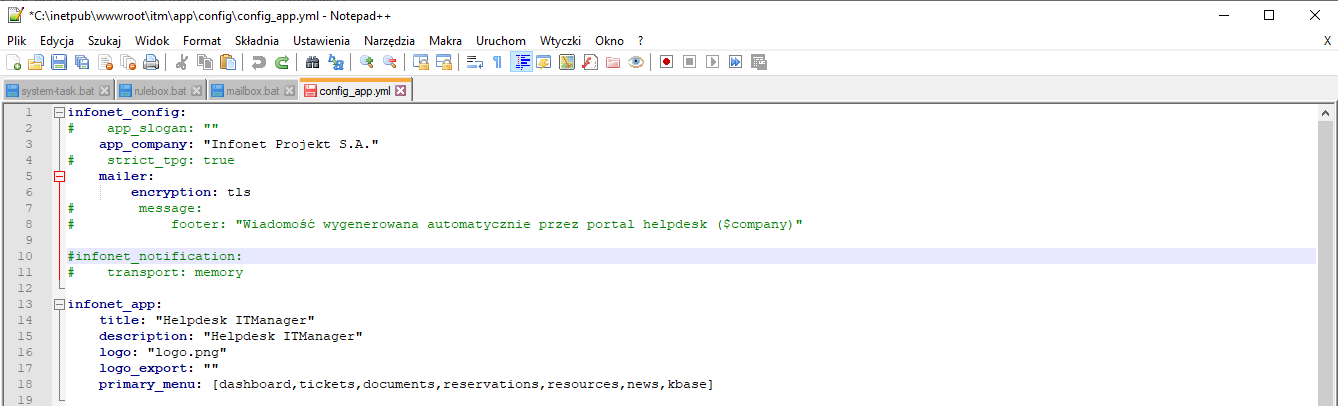This screenshot has height=406, width=1338.
Task: Click the Open file folder icon
Action: click(36, 62)
